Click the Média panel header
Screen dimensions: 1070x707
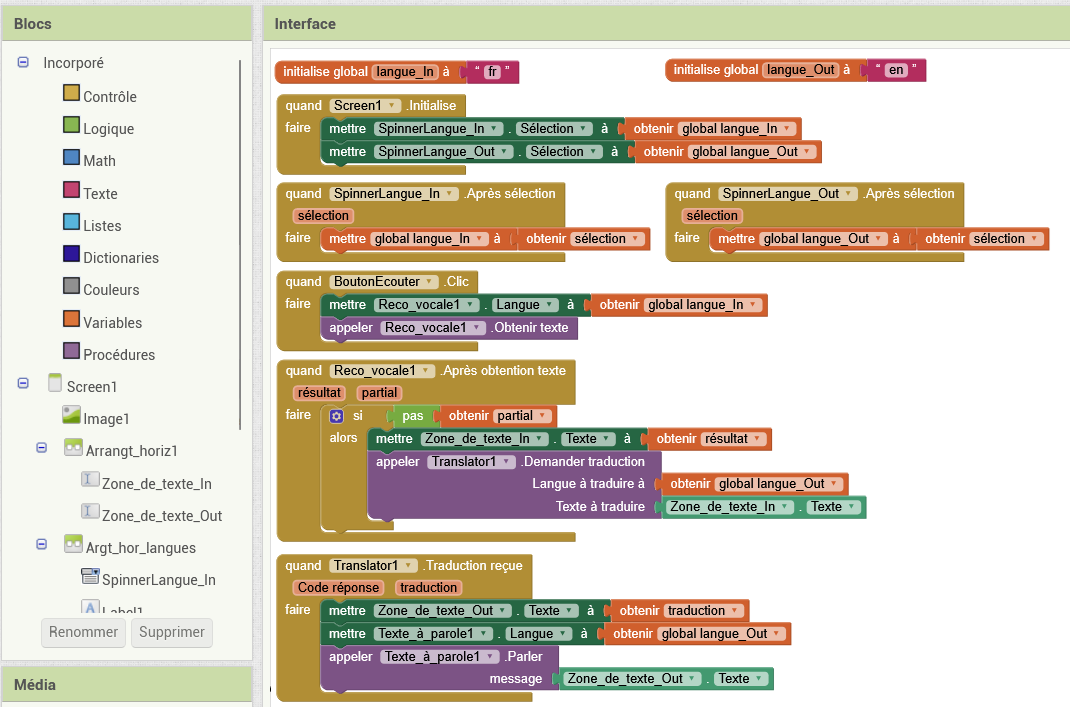pos(127,685)
